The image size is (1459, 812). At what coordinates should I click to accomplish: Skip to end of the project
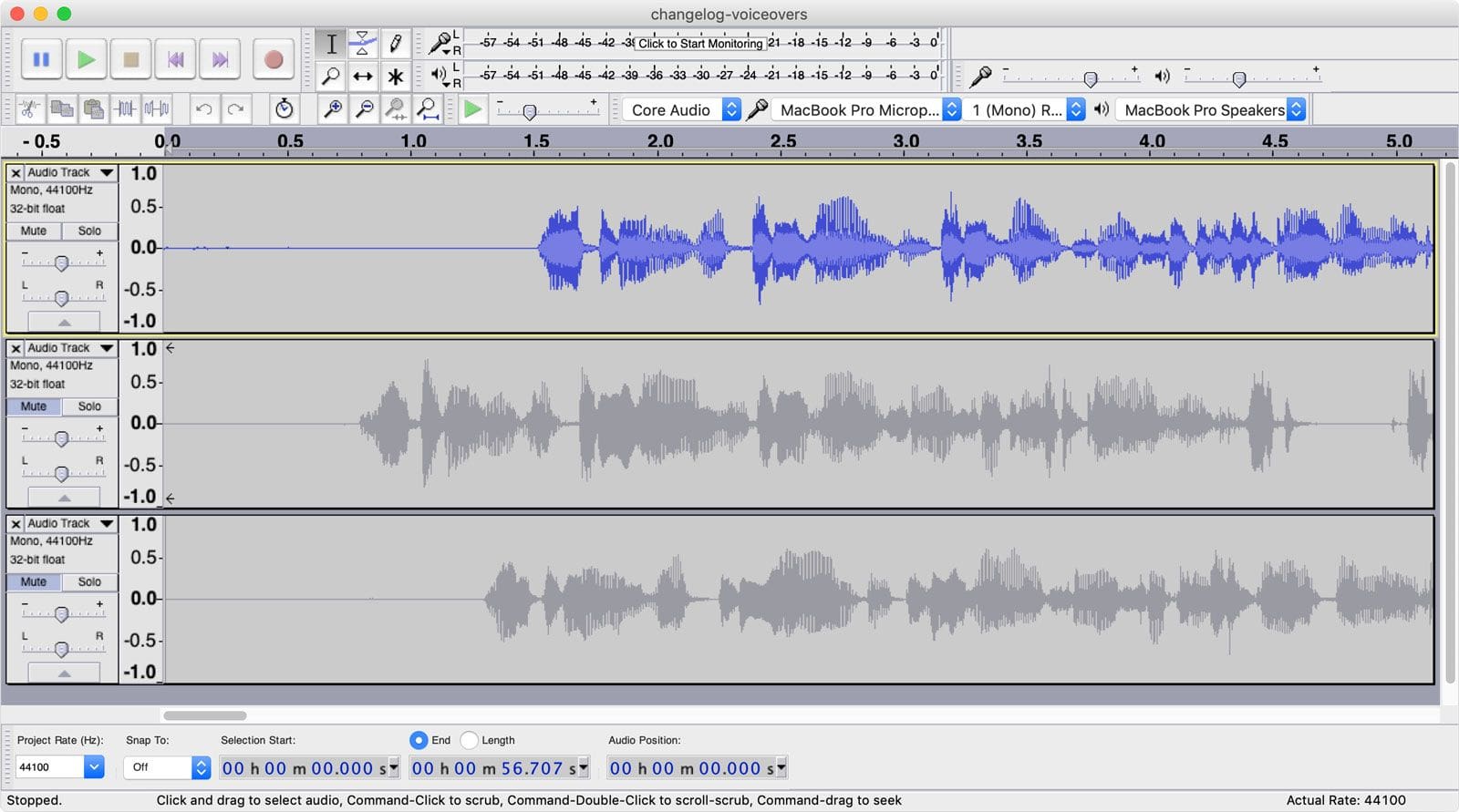point(220,60)
